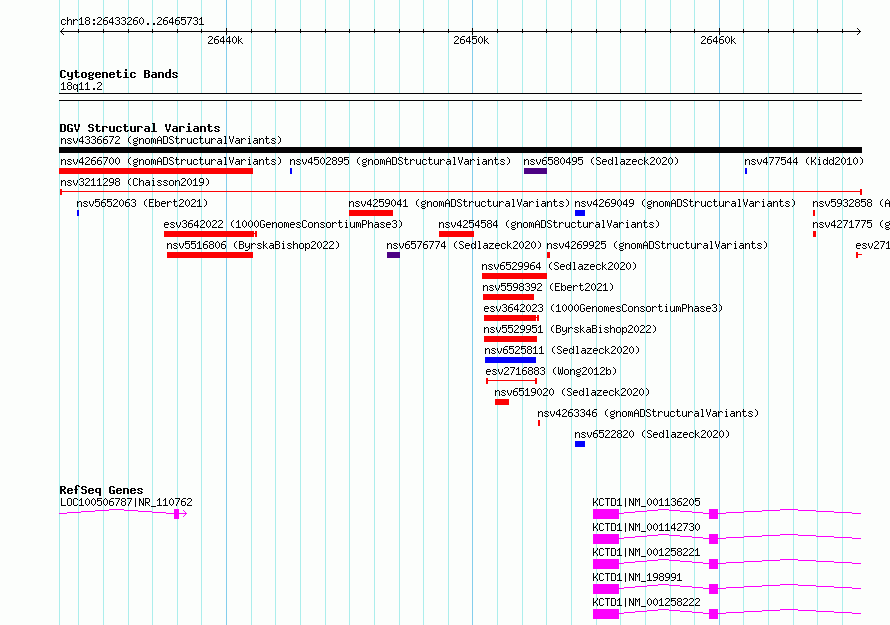The image size is (890, 625).
Task: Click the Cytogenetic Bands track title
Action: click(x=119, y=74)
